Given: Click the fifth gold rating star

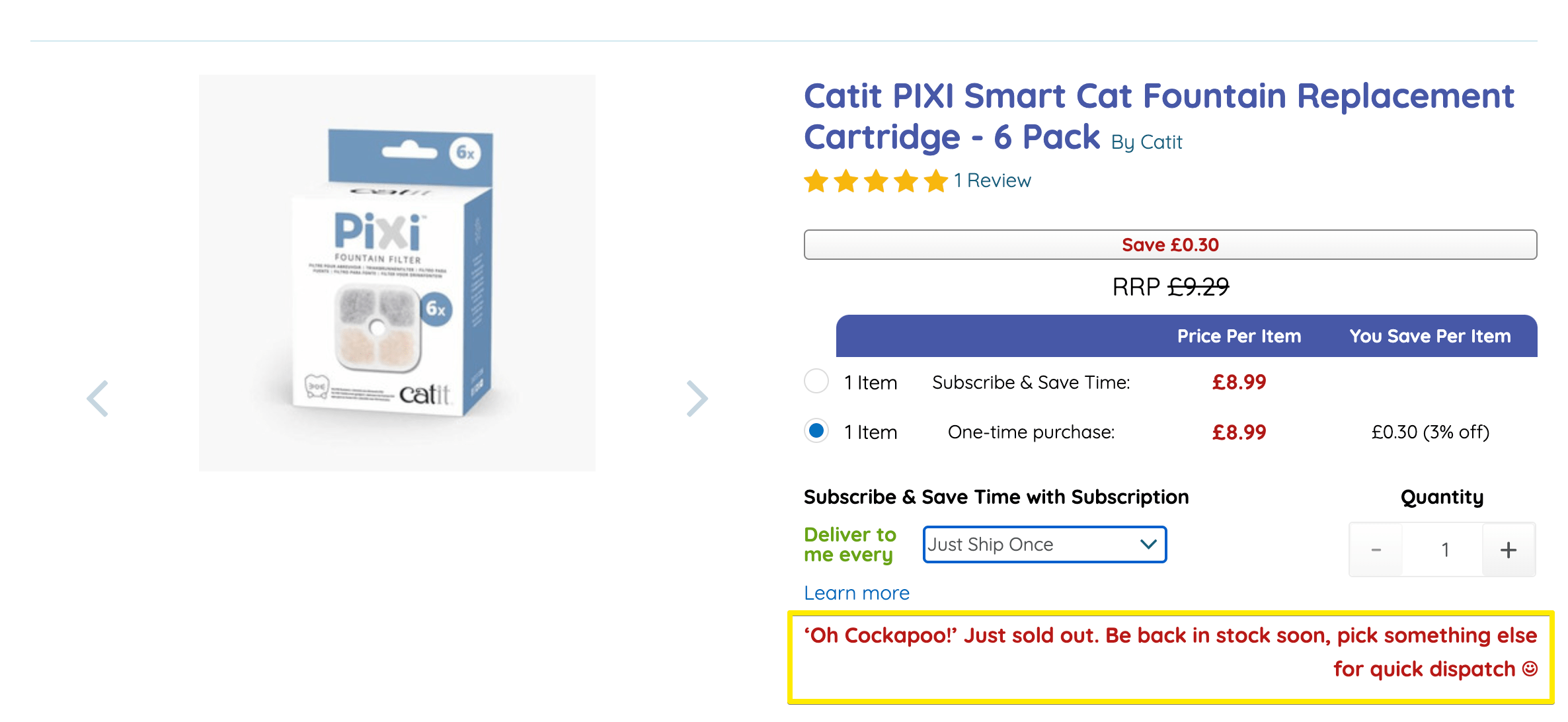Looking at the screenshot, I should [x=936, y=181].
